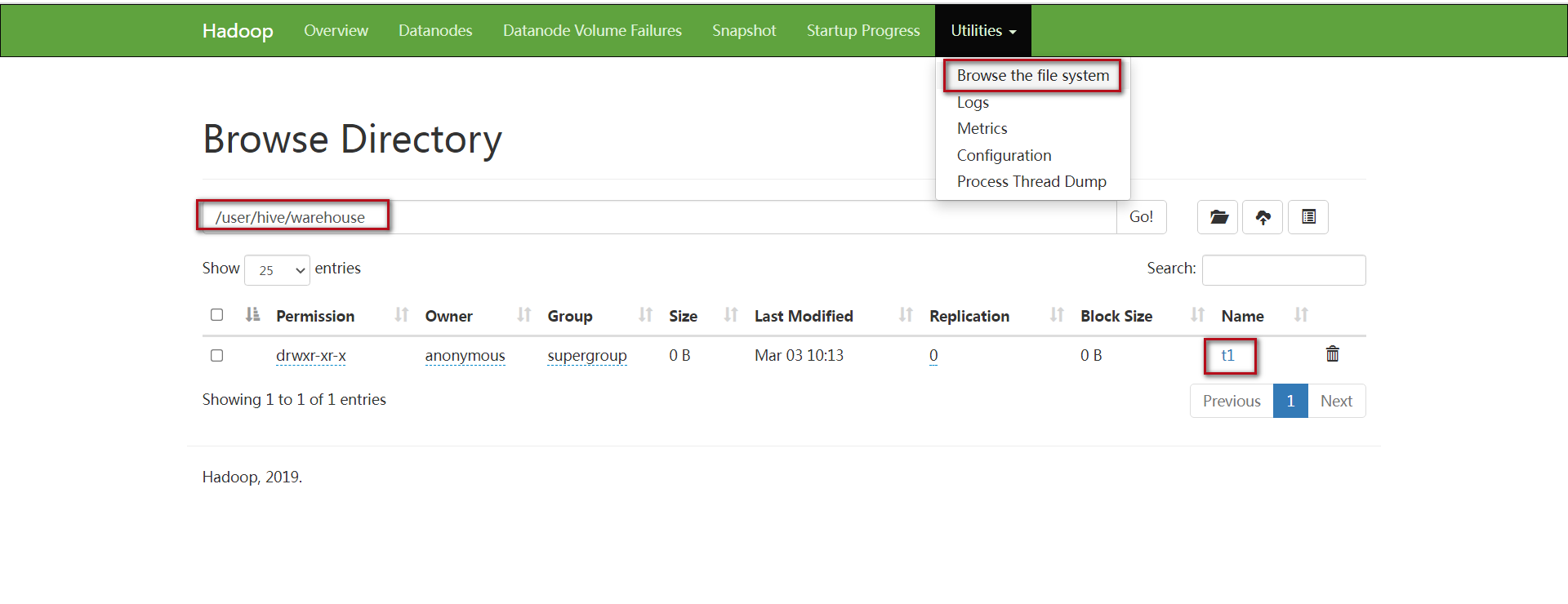Click the drwxr-xr-x permission link
Viewport: 1568px width, 604px height.
tap(311, 356)
